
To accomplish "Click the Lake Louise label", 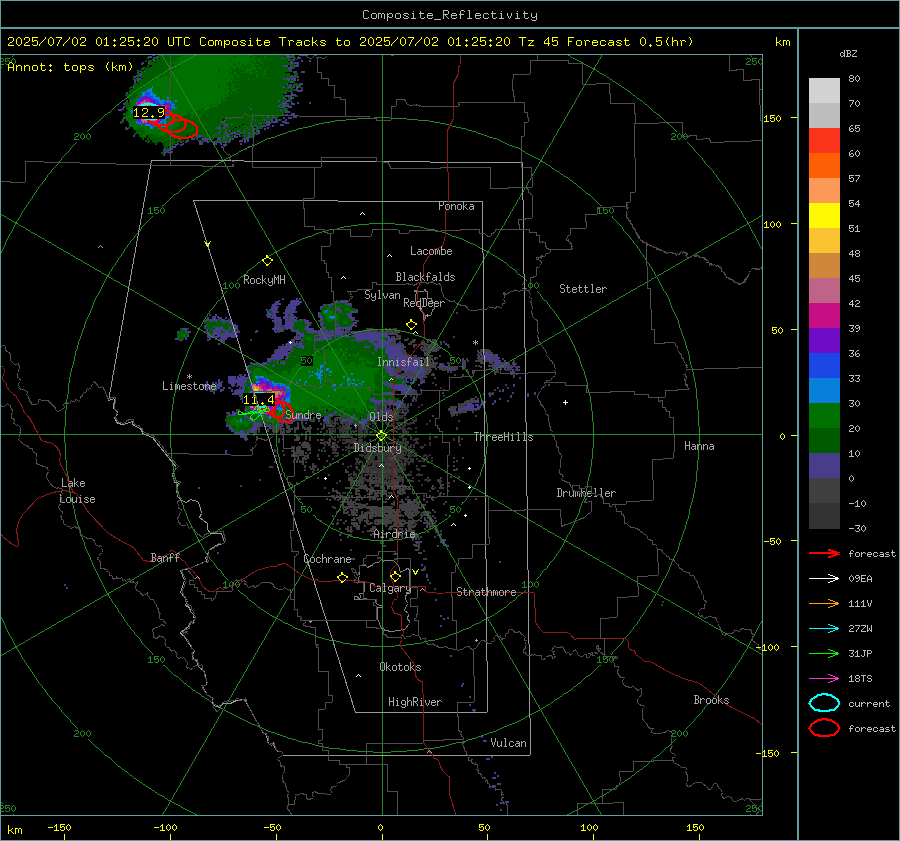I will (78, 491).
